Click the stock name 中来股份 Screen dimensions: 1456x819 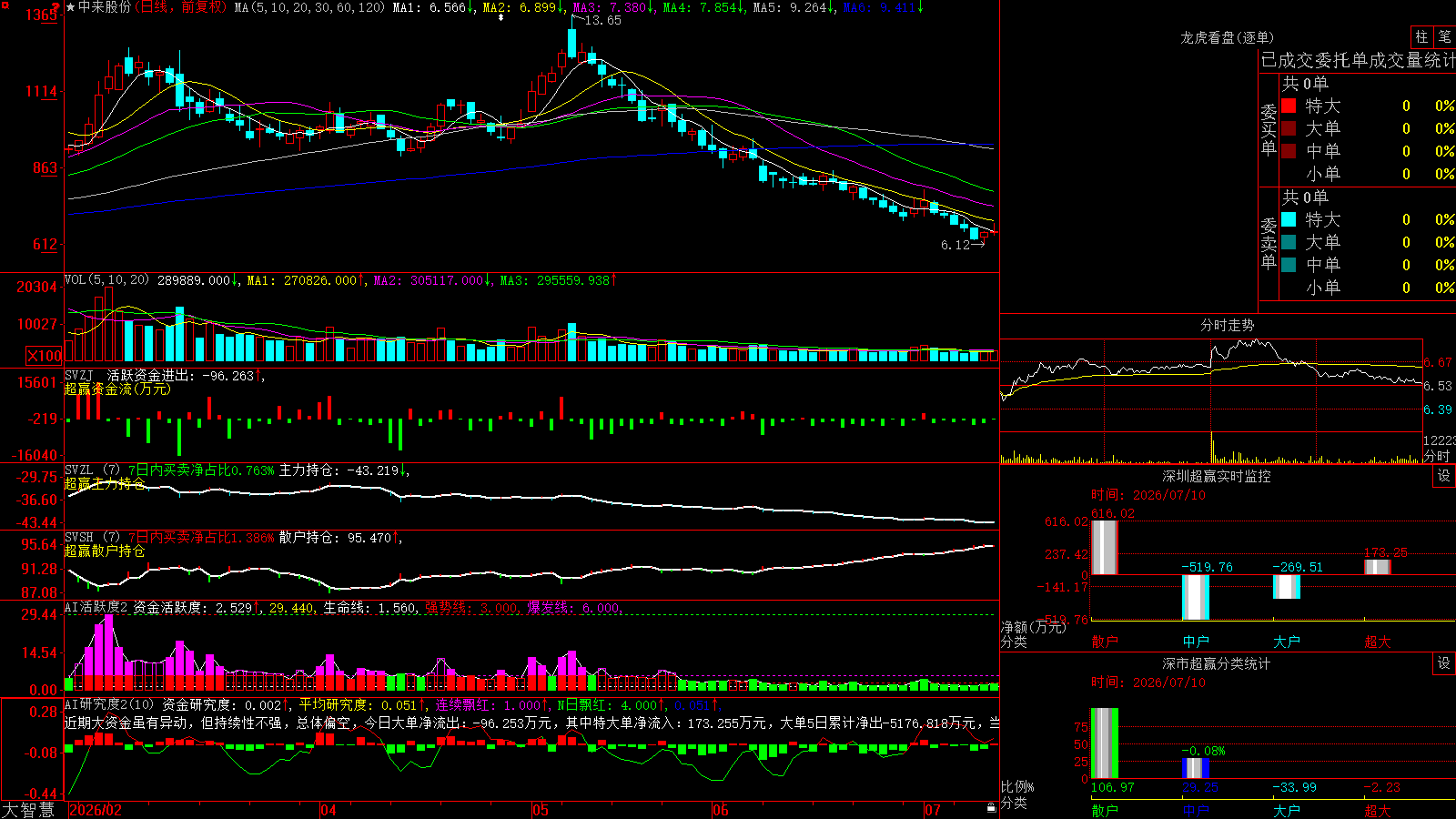105,7
